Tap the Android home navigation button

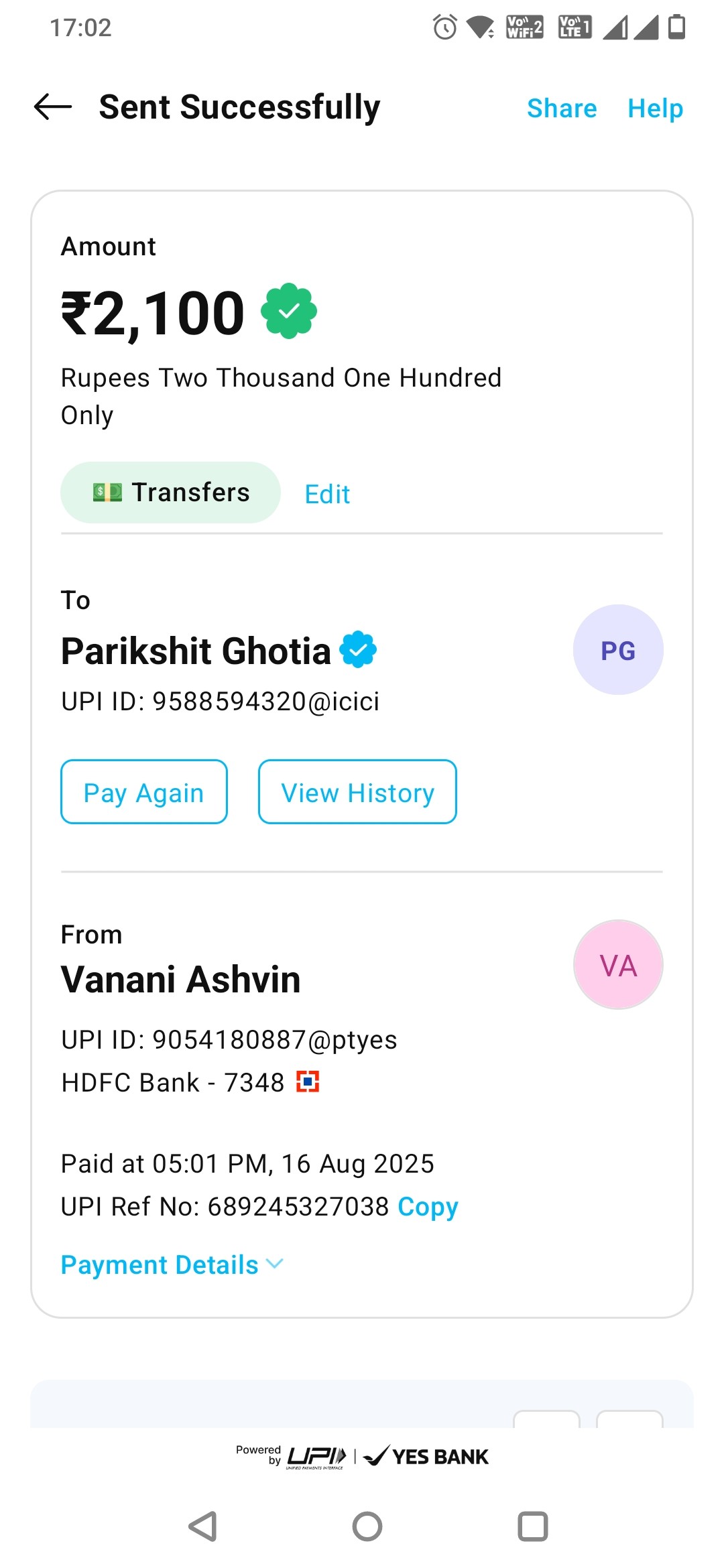click(x=367, y=1526)
